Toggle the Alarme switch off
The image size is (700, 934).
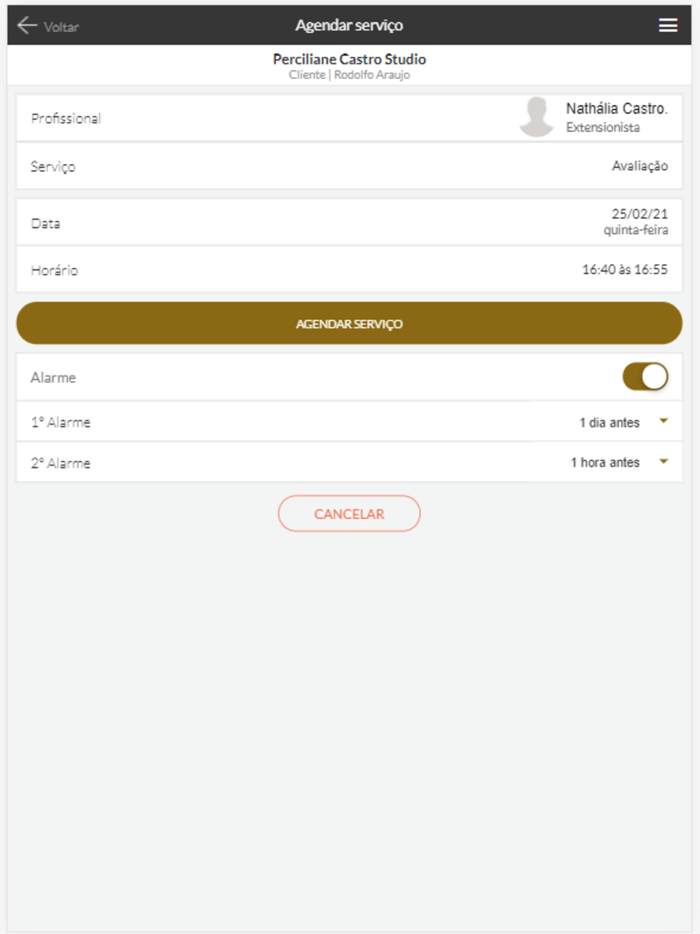645,377
